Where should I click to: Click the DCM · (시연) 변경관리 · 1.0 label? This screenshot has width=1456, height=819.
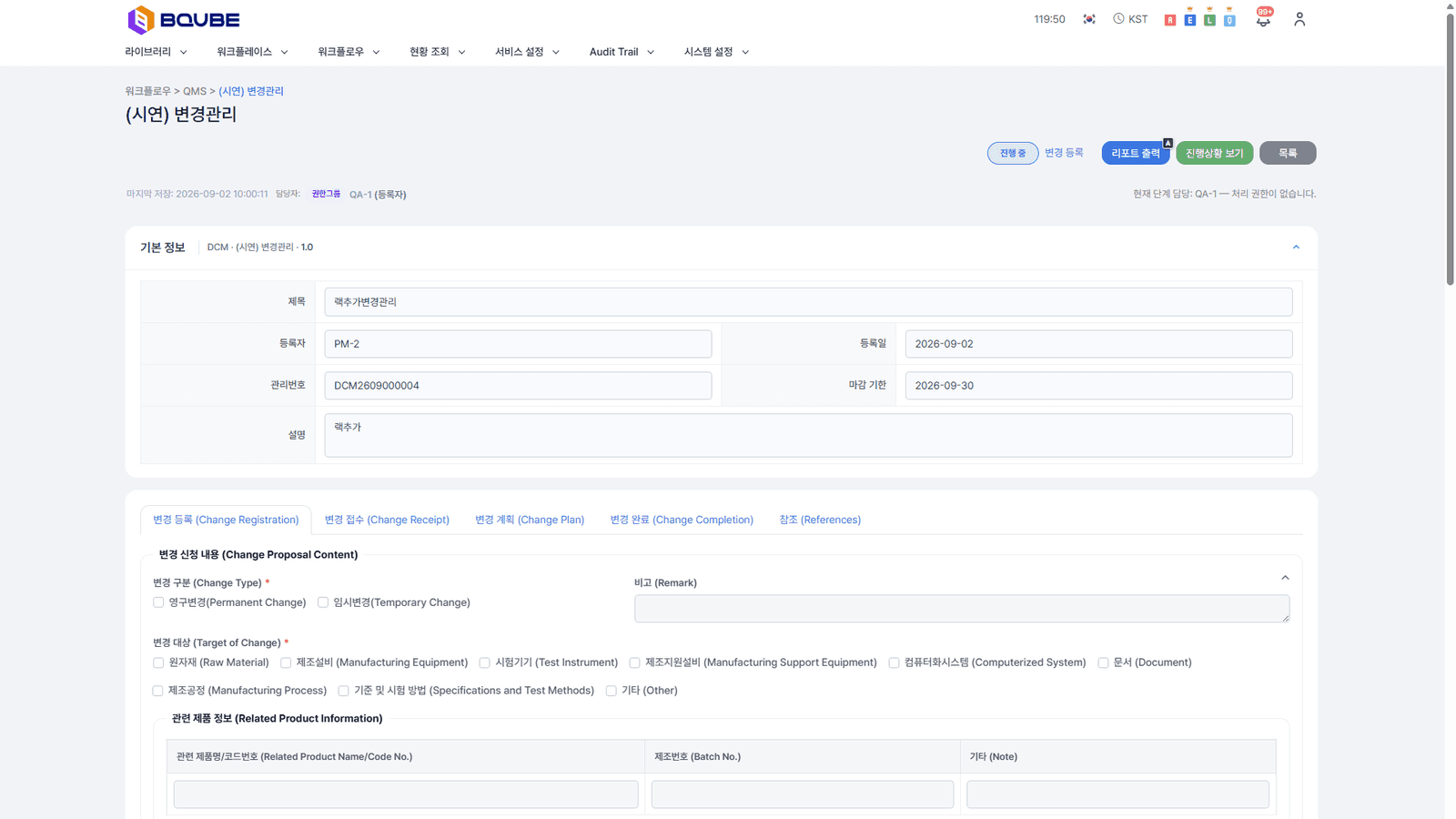tap(260, 248)
